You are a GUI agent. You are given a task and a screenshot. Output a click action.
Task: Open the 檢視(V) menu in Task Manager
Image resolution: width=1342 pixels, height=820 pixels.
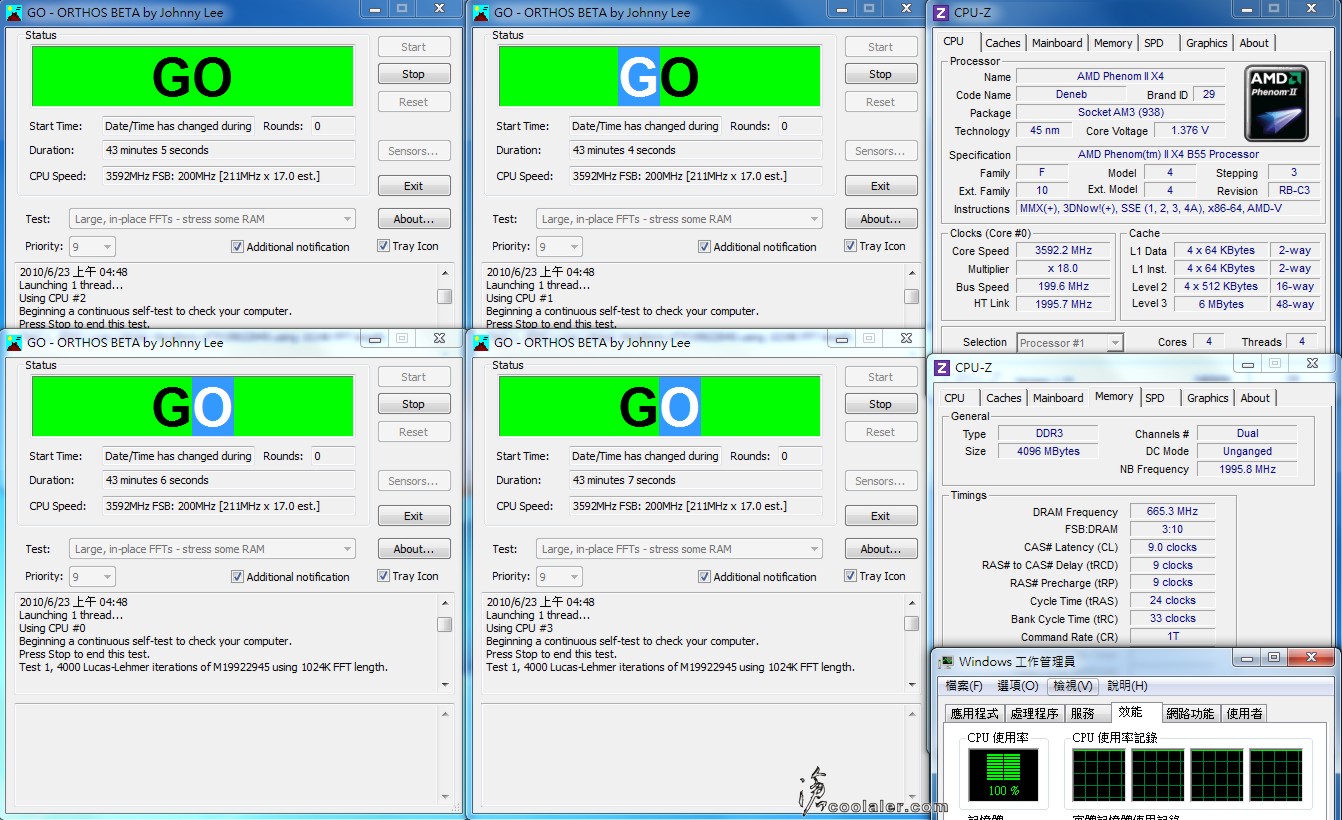click(x=1072, y=686)
